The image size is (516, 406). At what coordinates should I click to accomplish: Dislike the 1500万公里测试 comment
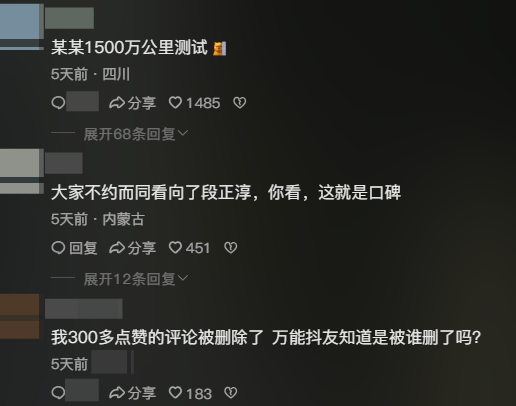(x=240, y=103)
